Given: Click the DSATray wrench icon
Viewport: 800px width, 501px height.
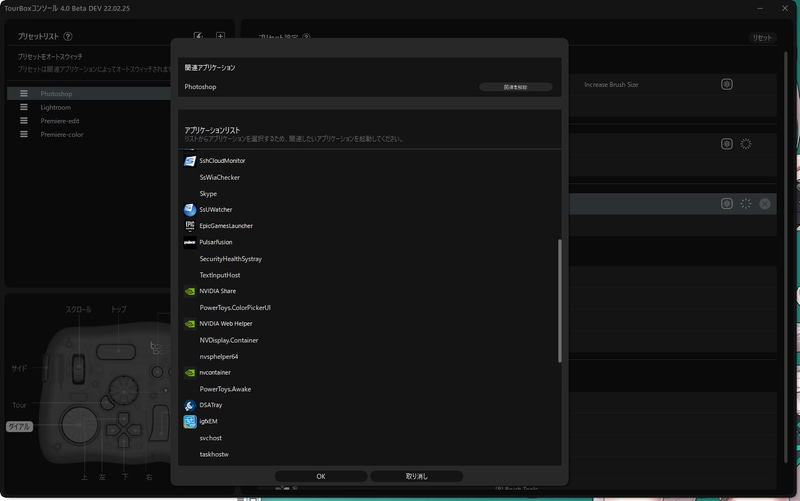Looking at the screenshot, I should click(190, 406).
